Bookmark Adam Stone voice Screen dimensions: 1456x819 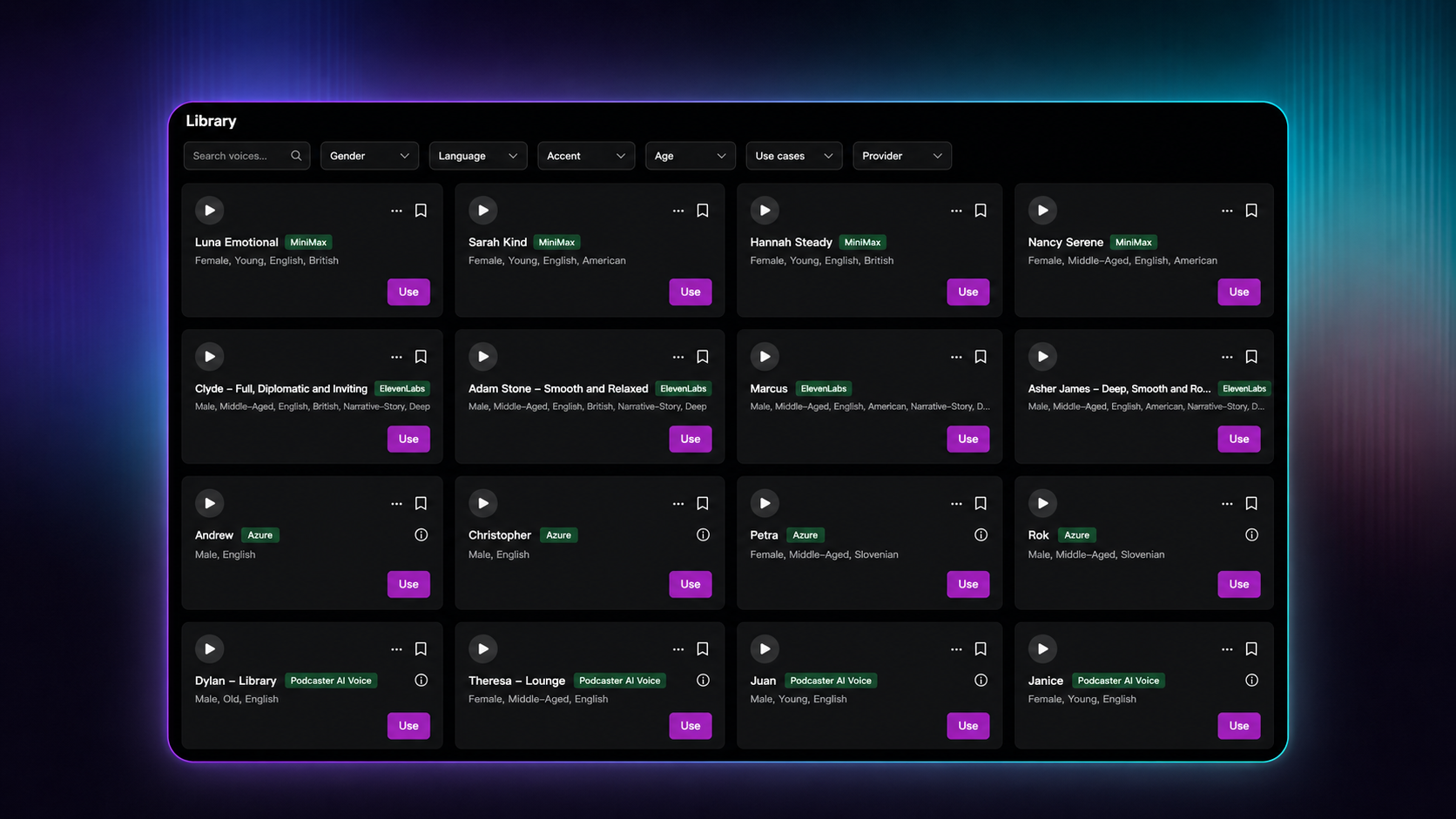pyautogui.click(x=703, y=357)
